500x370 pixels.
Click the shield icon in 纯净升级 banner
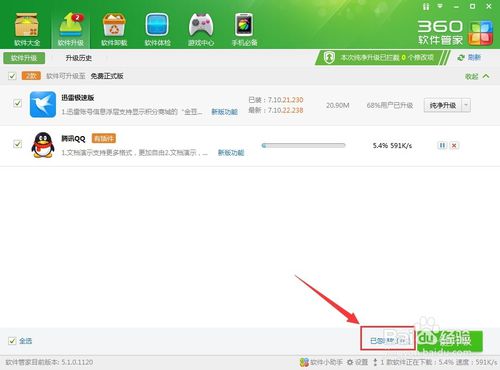click(x=329, y=58)
